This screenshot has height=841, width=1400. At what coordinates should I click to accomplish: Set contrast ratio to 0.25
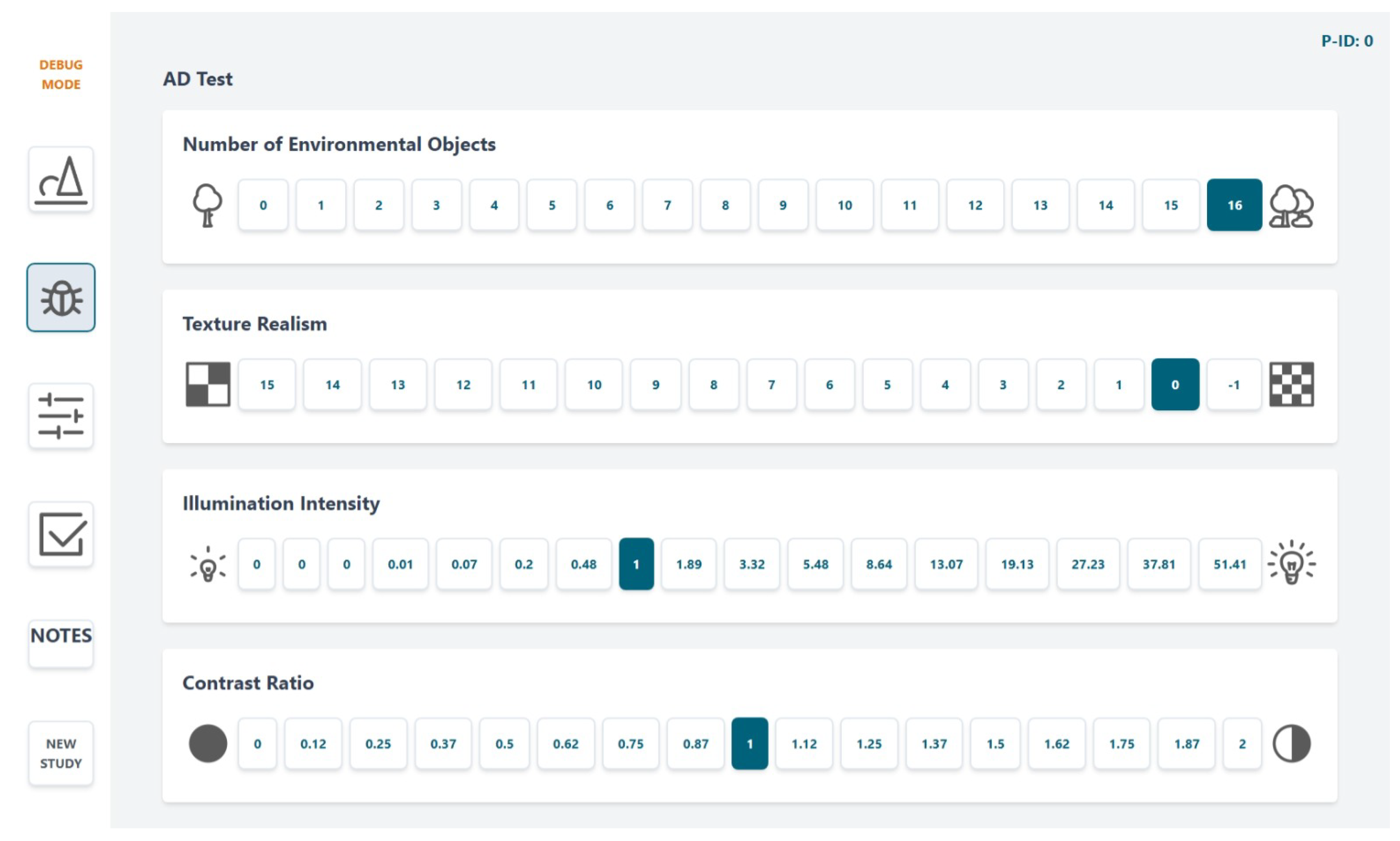pyautogui.click(x=378, y=743)
